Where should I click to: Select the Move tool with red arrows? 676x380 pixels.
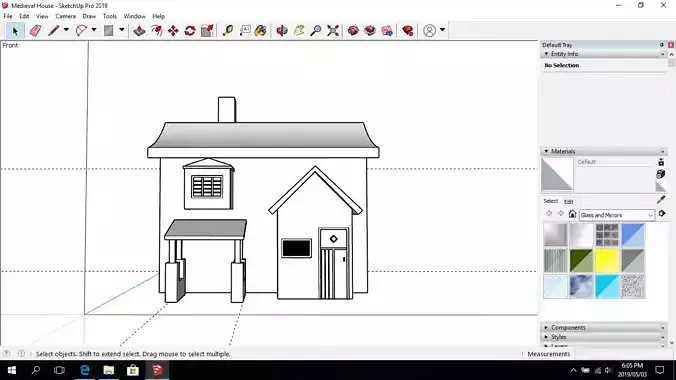(x=173, y=31)
